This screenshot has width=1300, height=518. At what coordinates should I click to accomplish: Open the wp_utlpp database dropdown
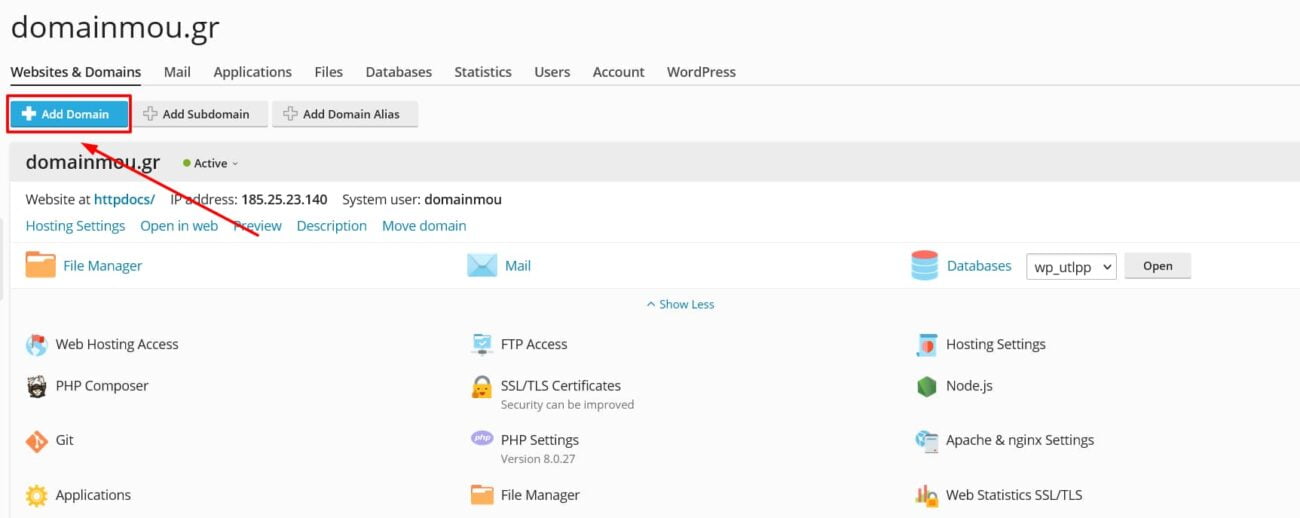[x=1071, y=267]
